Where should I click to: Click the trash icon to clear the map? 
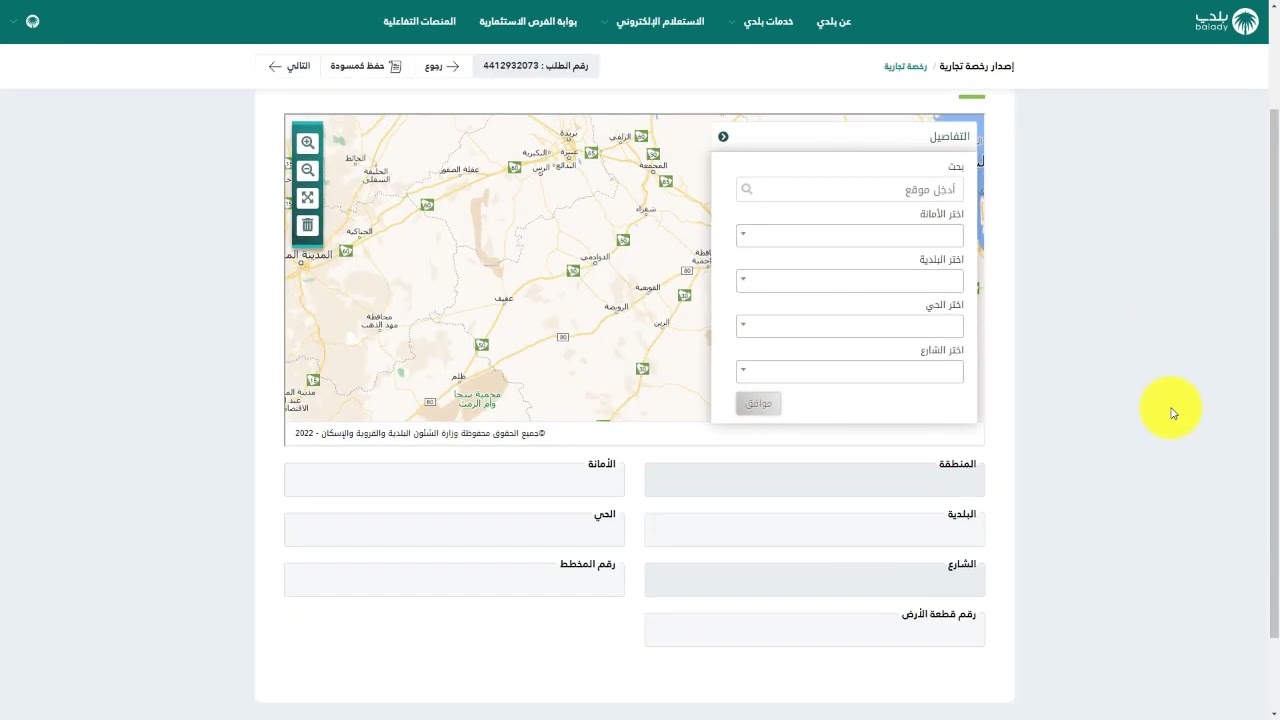(x=308, y=226)
